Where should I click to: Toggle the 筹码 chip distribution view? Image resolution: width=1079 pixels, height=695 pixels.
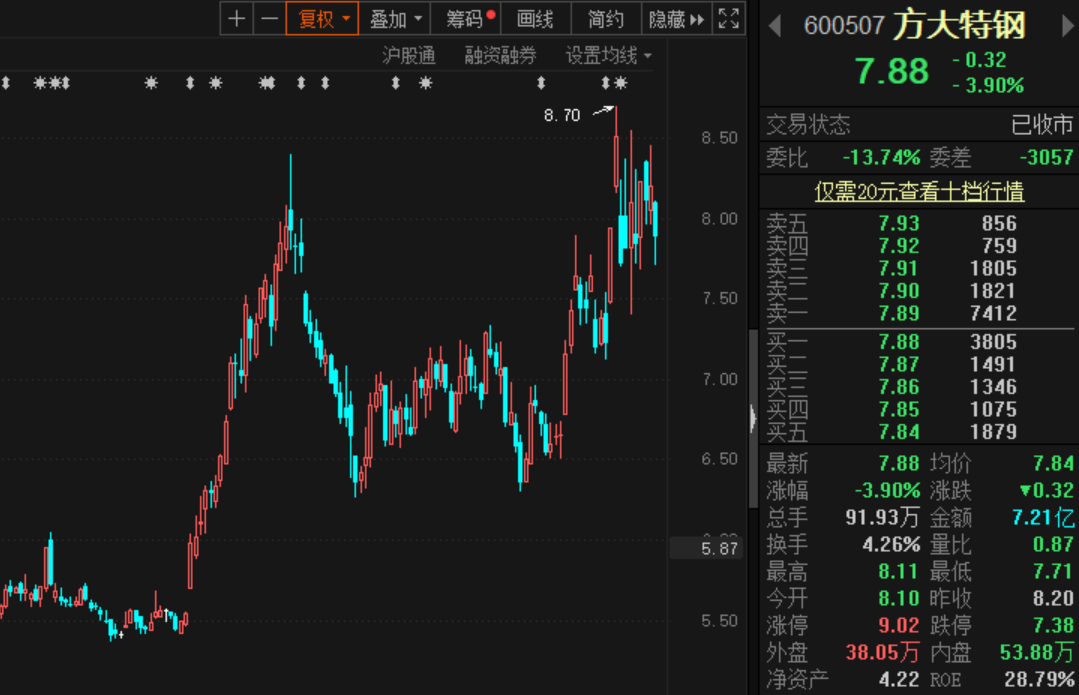(x=469, y=19)
